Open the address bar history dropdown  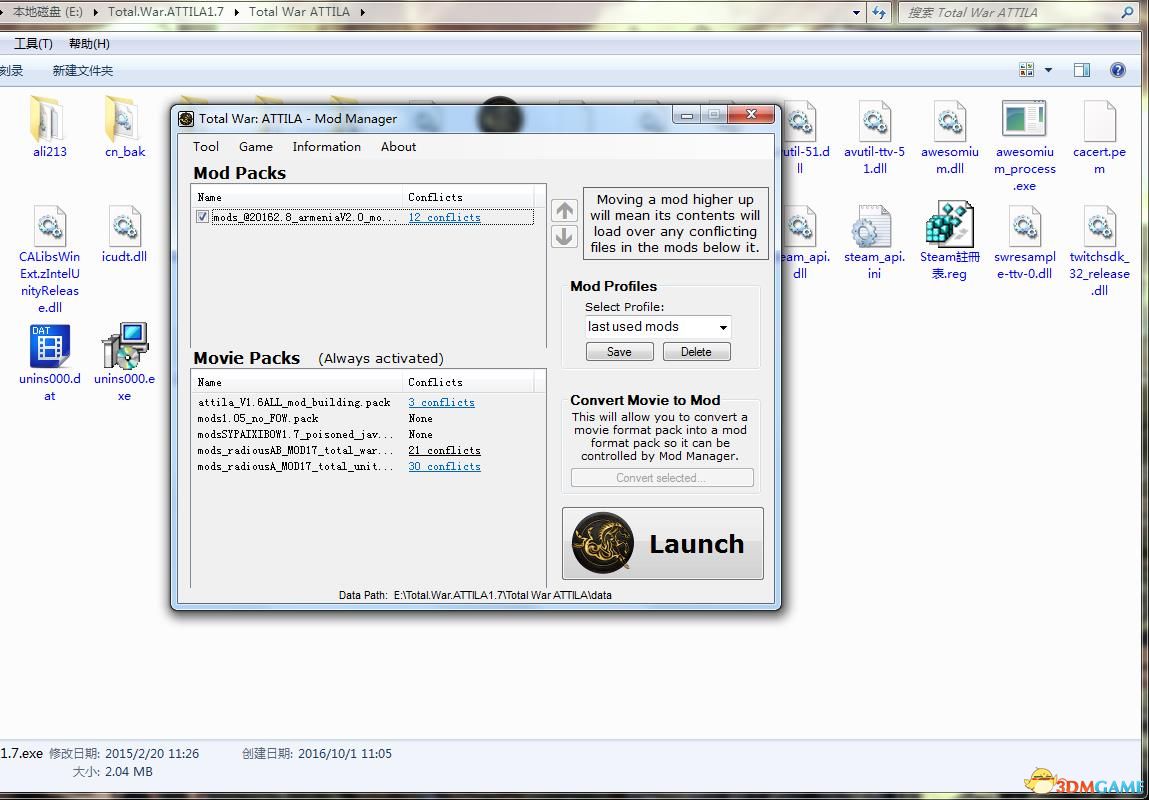[856, 12]
